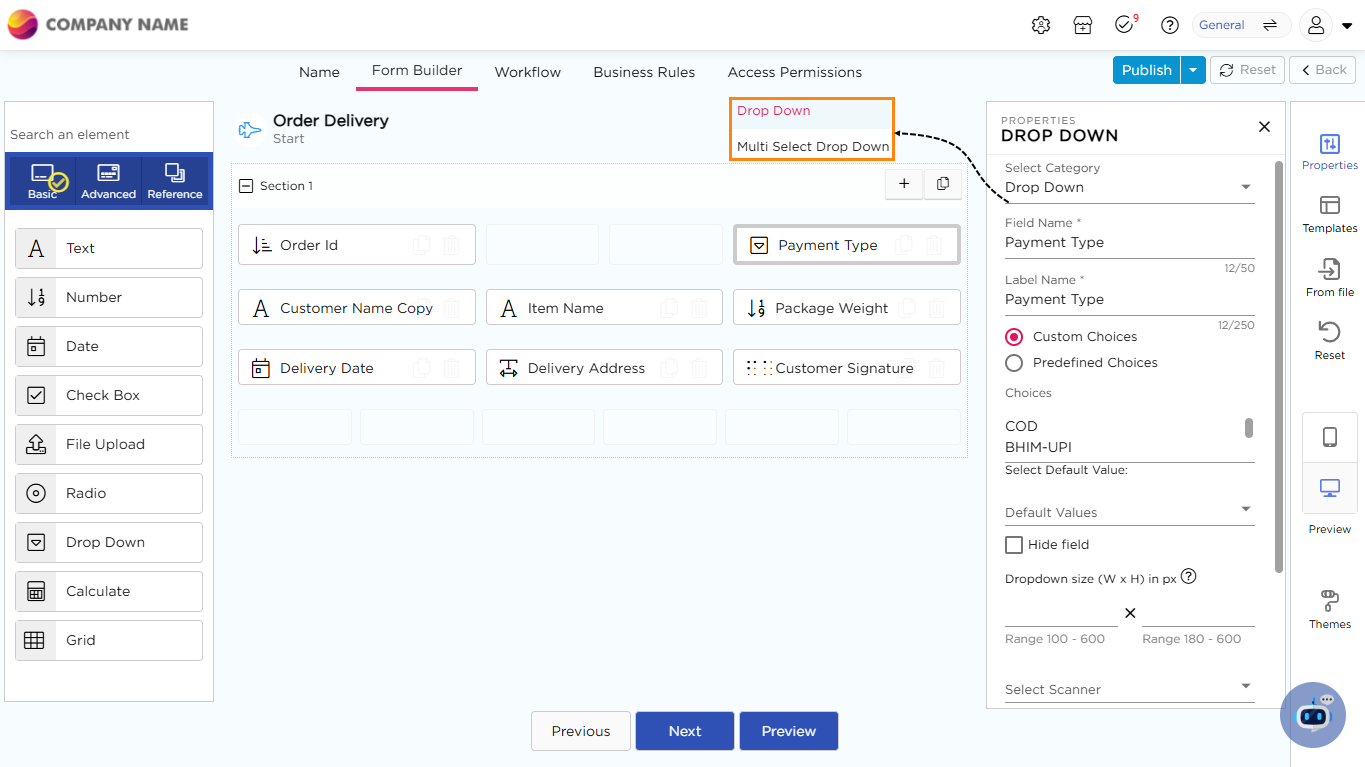This screenshot has height=767, width=1365.
Task: Open the Themes panel icon
Action: coord(1329,601)
